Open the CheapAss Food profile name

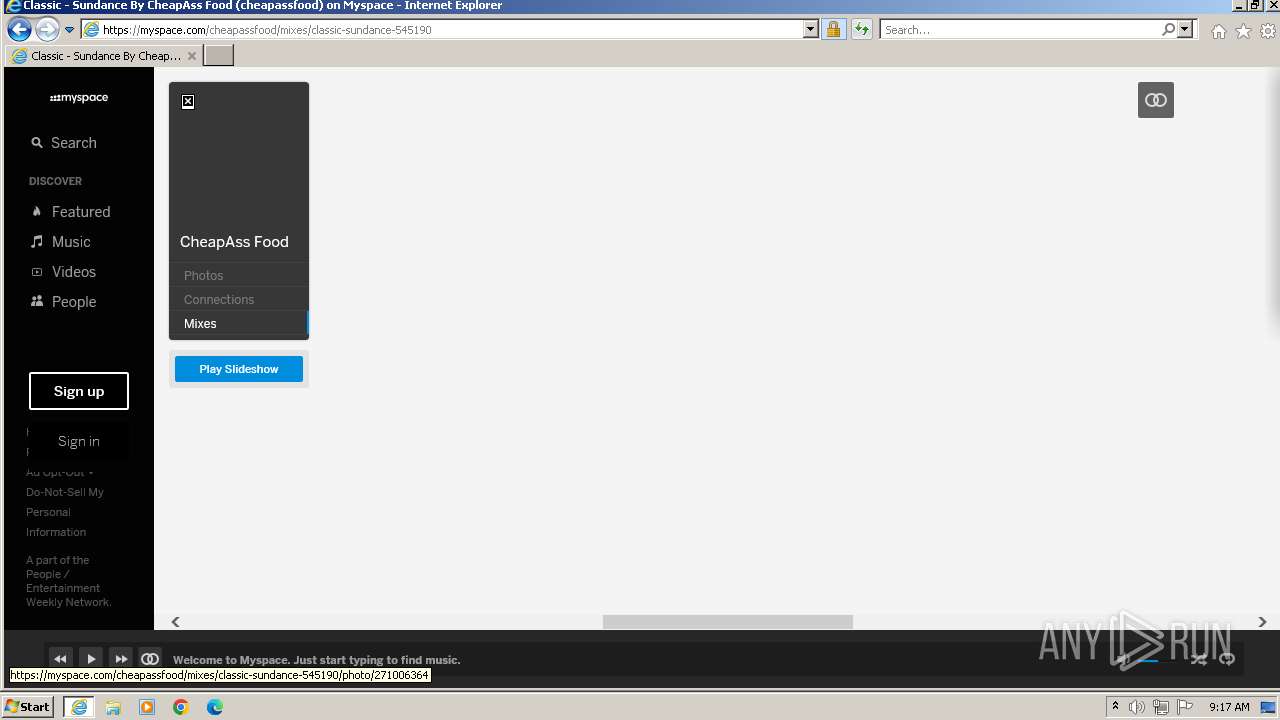pyautogui.click(x=234, y=242)
